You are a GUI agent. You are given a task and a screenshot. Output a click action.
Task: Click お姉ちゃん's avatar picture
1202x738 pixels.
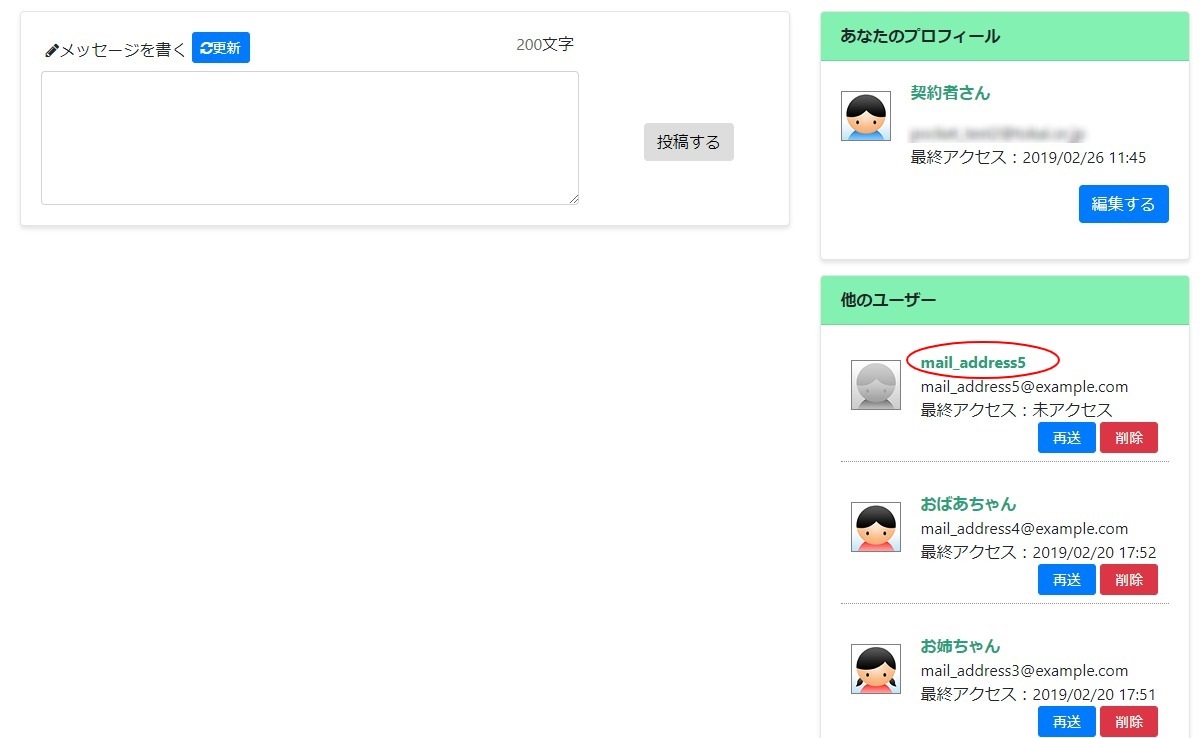click(875, 668)
